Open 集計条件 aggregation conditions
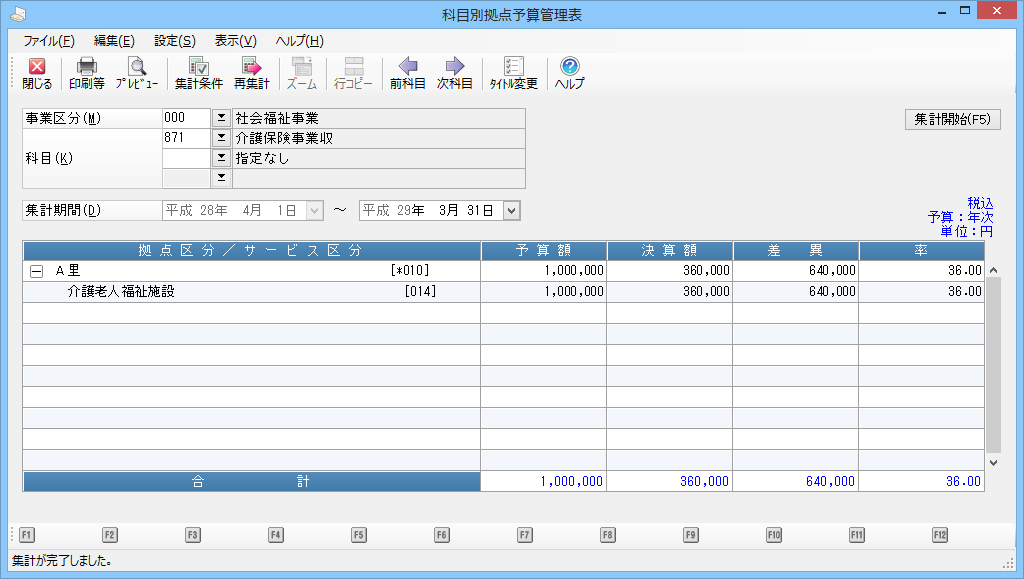1024x579 pixels. [x=198, y=73]
